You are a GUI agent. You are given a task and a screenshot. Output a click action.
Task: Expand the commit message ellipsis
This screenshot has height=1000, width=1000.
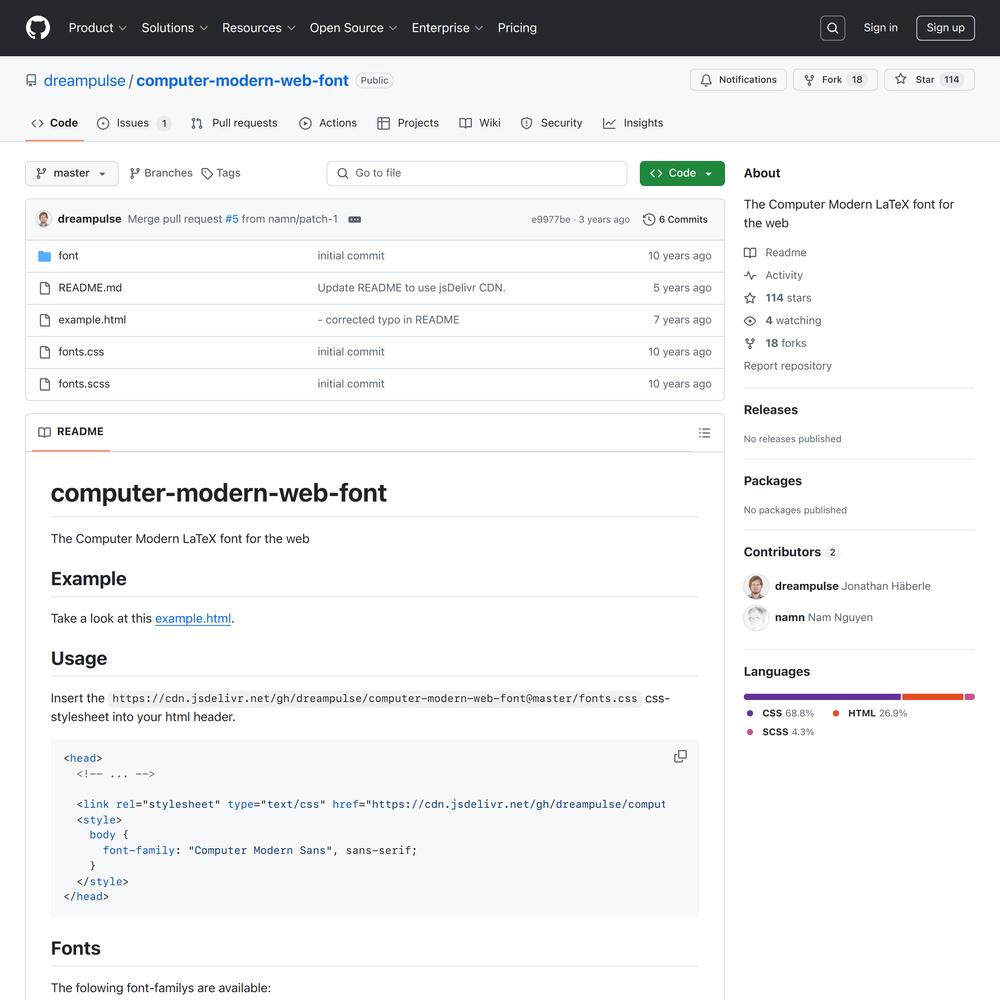[x=355, y=219]
